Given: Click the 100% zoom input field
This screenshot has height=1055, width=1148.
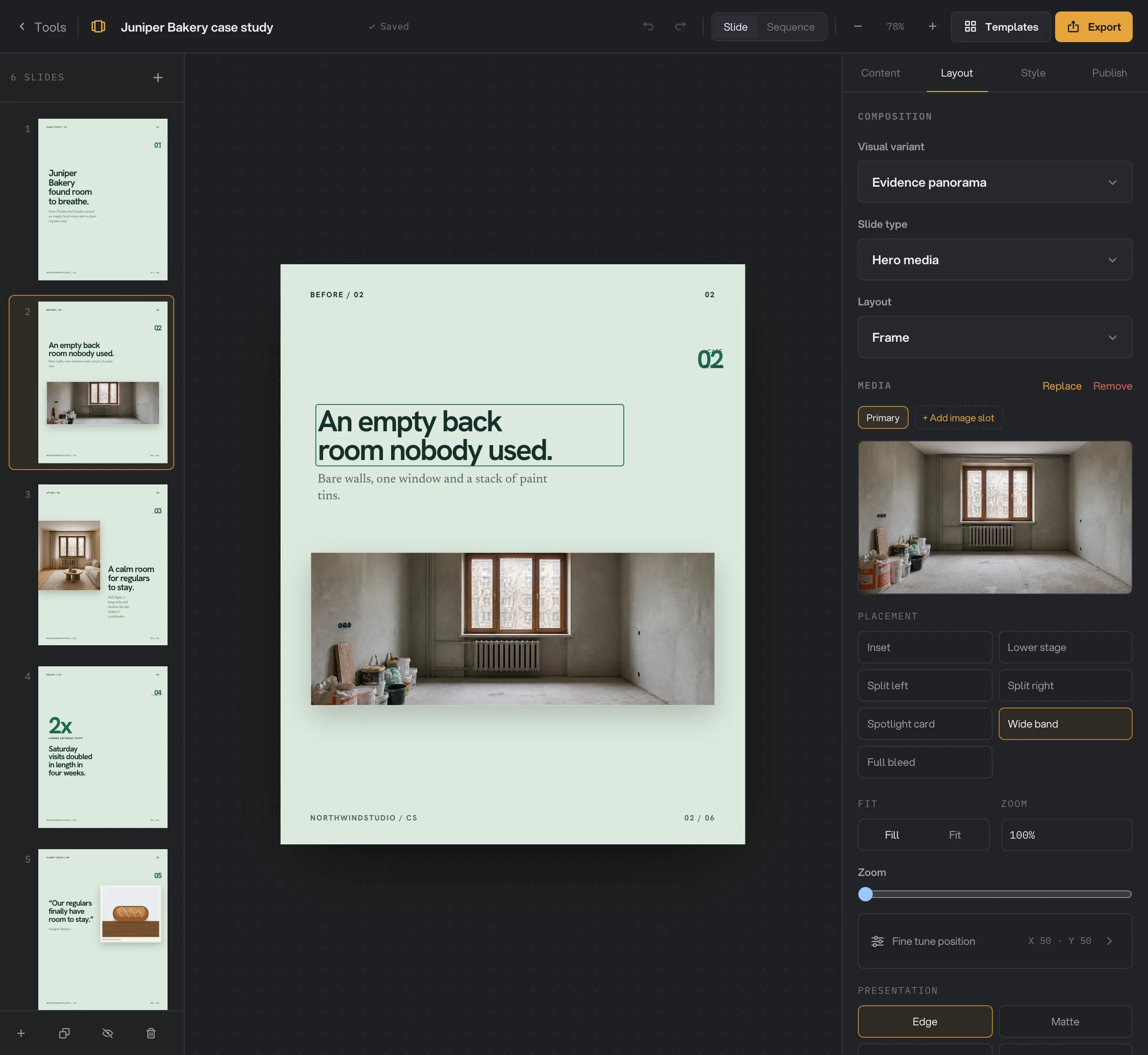Looking at the screenshot, I should 1066,835.
